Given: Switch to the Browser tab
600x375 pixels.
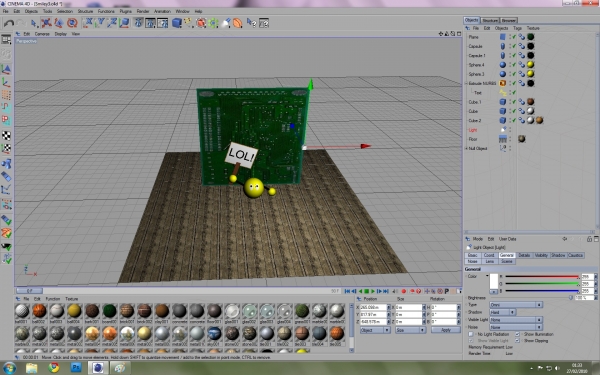Looking at the screenshot, I should [x=509, y=20].
